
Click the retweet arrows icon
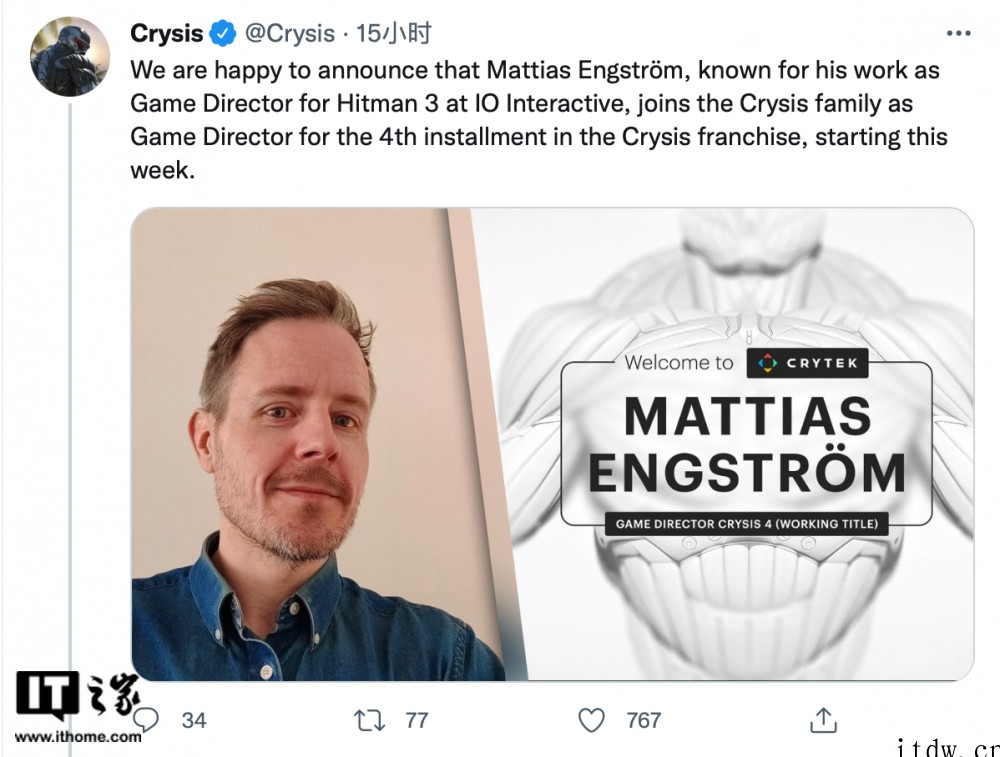point(369,721)
